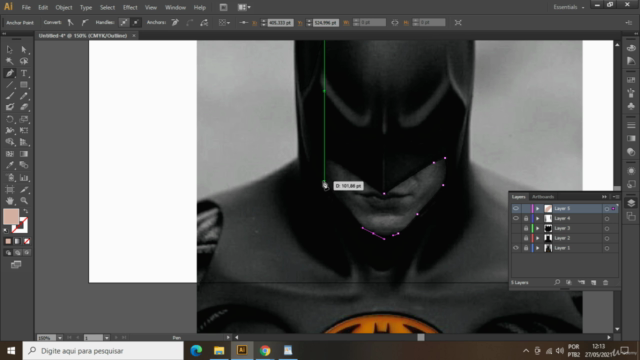
Task: Toggle visibility of Layer 4
Action: tap(516, 218)
